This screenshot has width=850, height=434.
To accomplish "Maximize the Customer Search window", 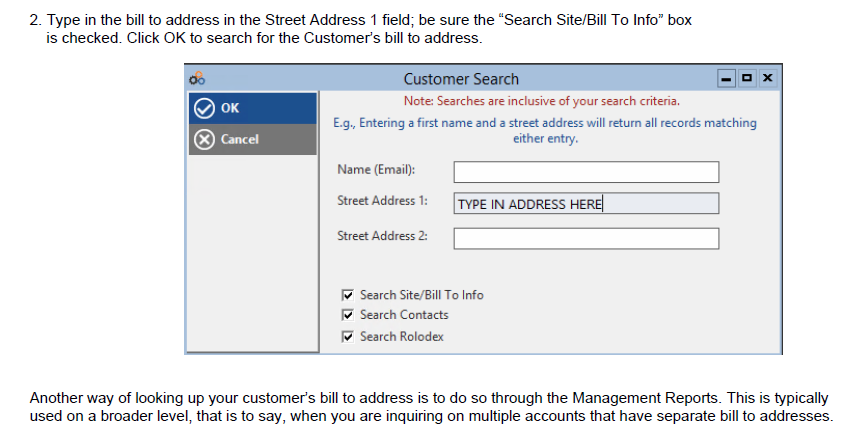I will point(747,78).
